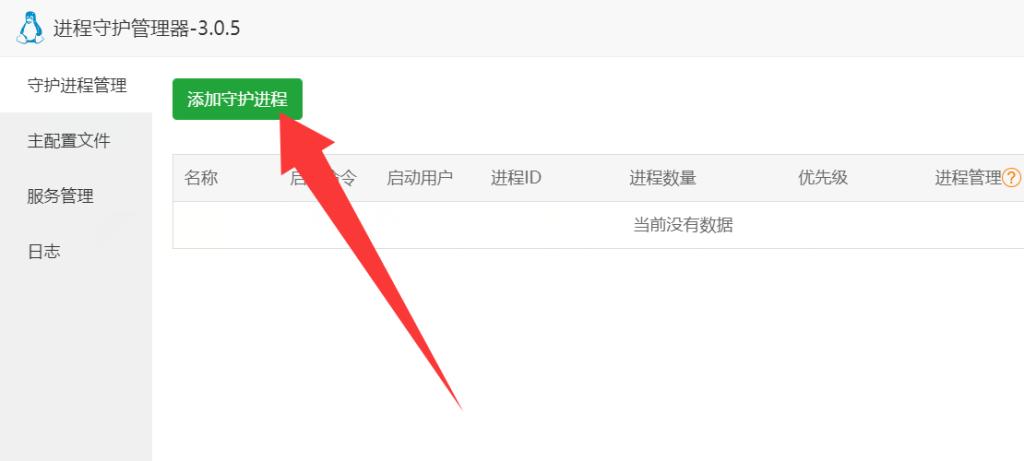Open the 日志 tab
Screen dimensions: 1024x461
(x=76, y=251)
